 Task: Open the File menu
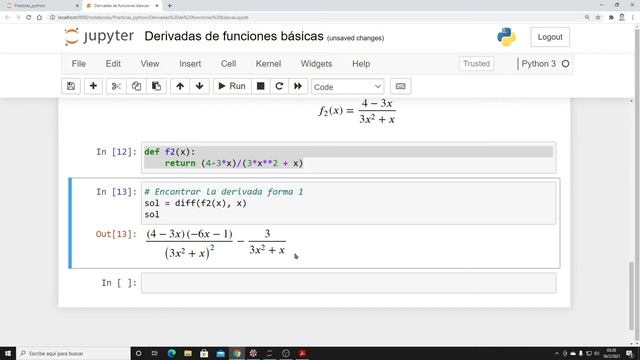pos(79,64)
